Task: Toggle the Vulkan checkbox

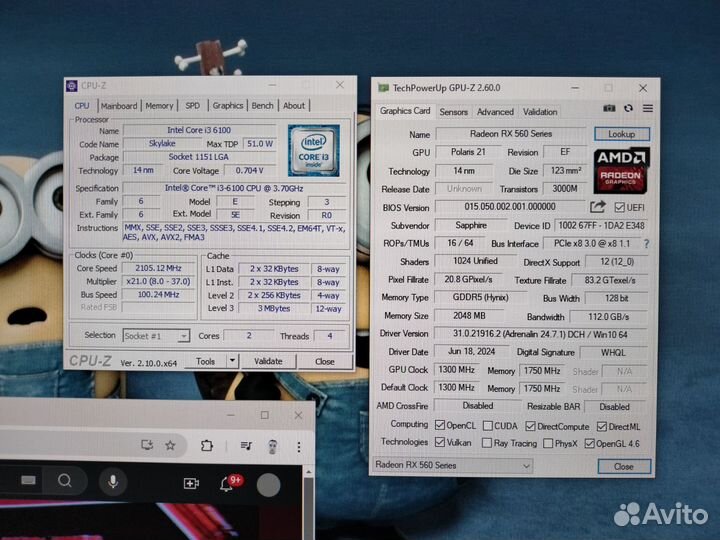Action: click(x=440, y=442)
